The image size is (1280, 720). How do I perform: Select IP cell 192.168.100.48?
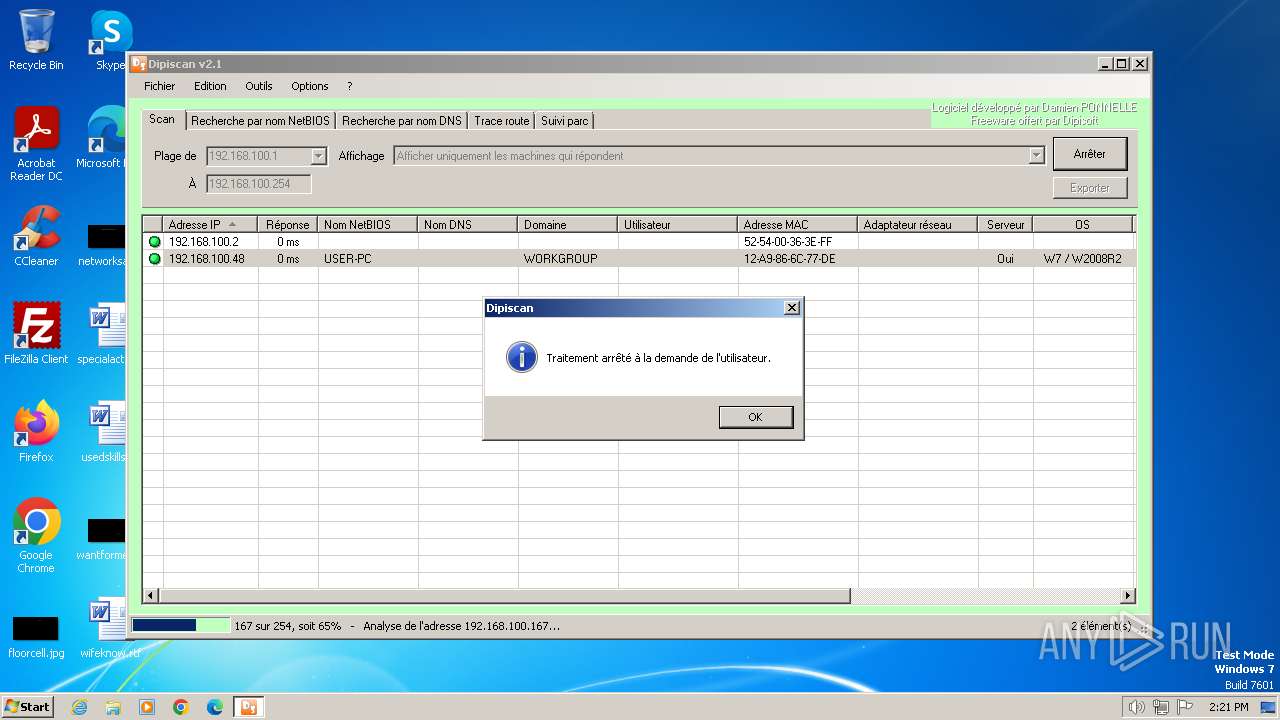[210, 259]
